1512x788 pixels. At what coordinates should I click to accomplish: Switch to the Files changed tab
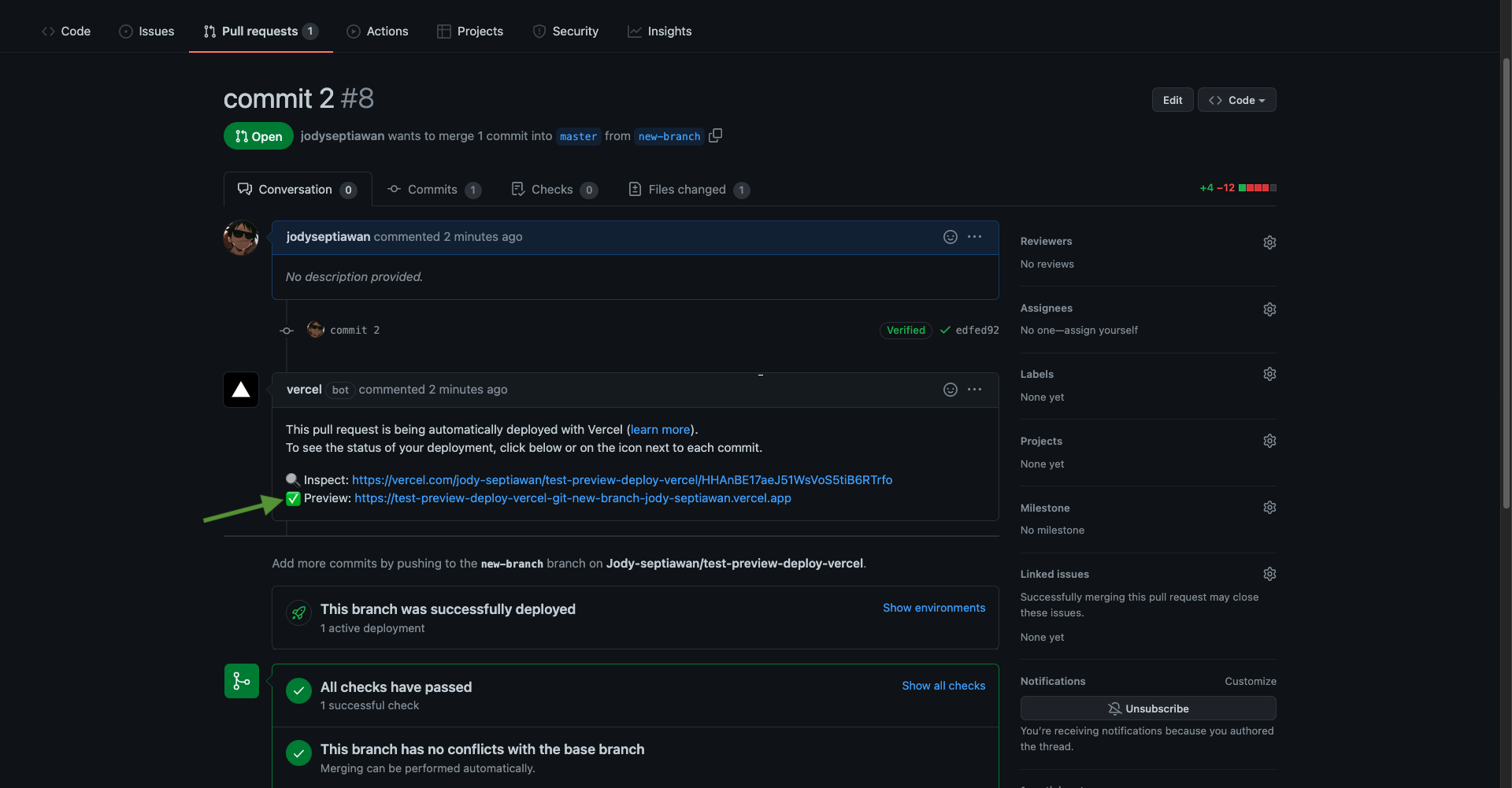tap(687, 190)
